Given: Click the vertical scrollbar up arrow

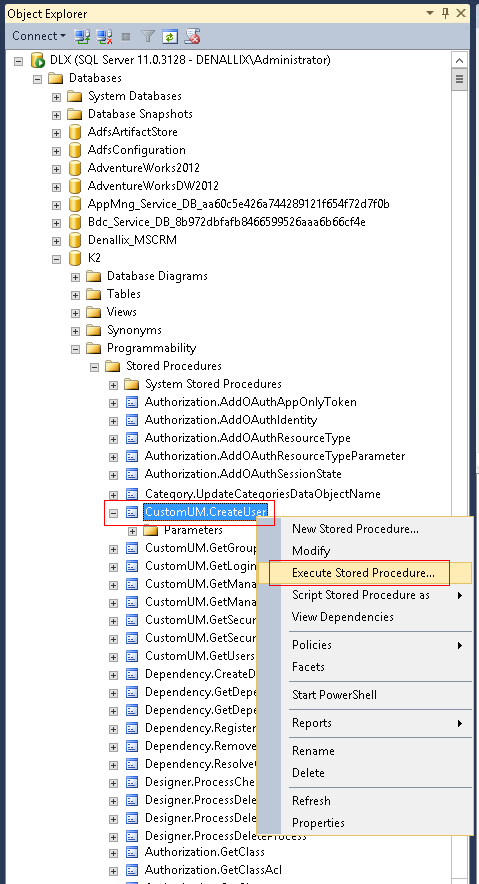Looking at the screenshot, I should tap(459, 60).
